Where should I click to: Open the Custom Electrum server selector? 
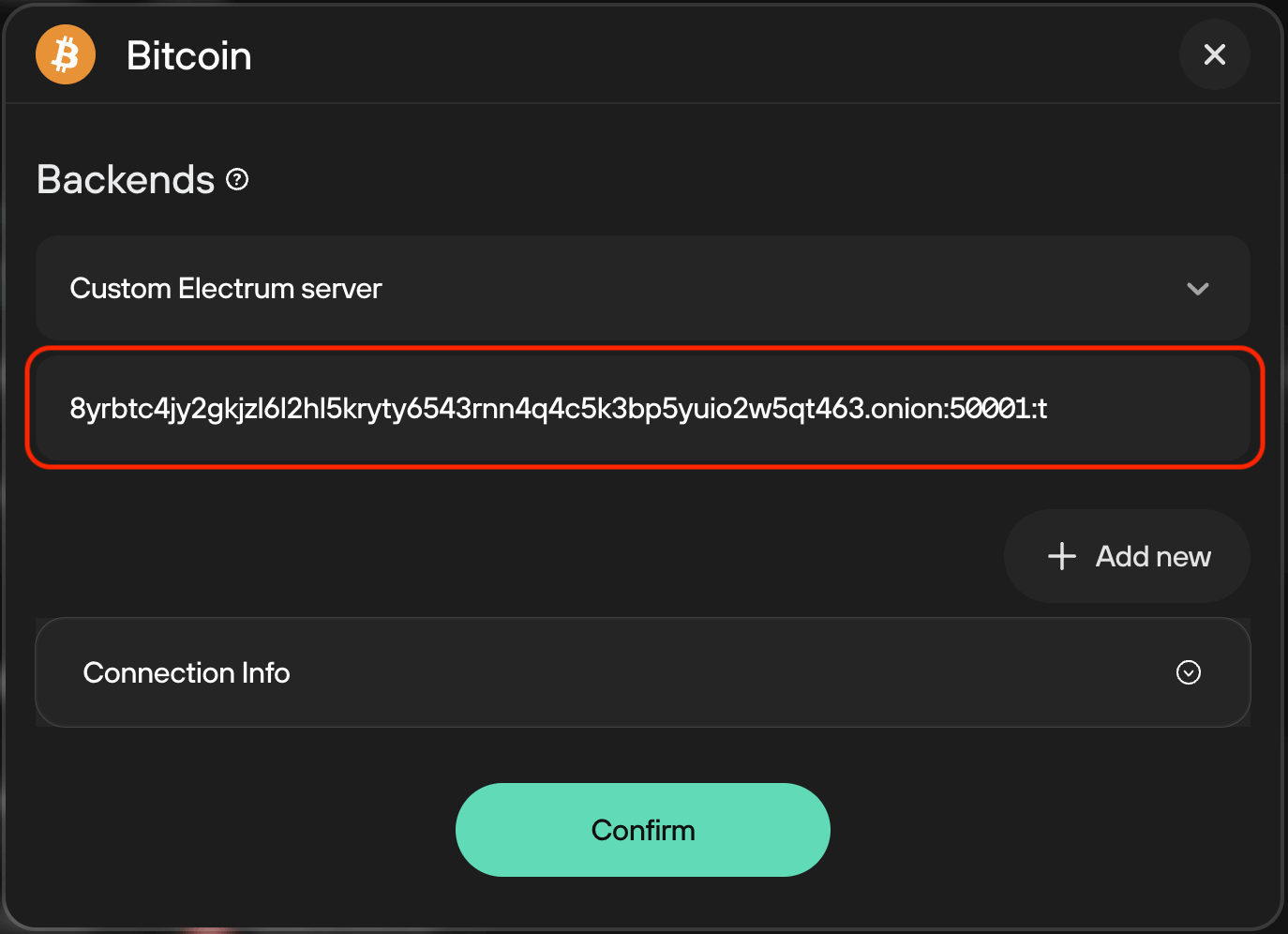642,289
